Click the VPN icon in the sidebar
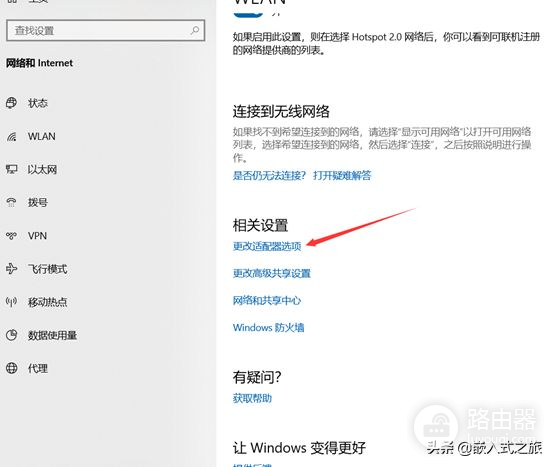Screen dimensions: 554x467 tap(11, 236)
